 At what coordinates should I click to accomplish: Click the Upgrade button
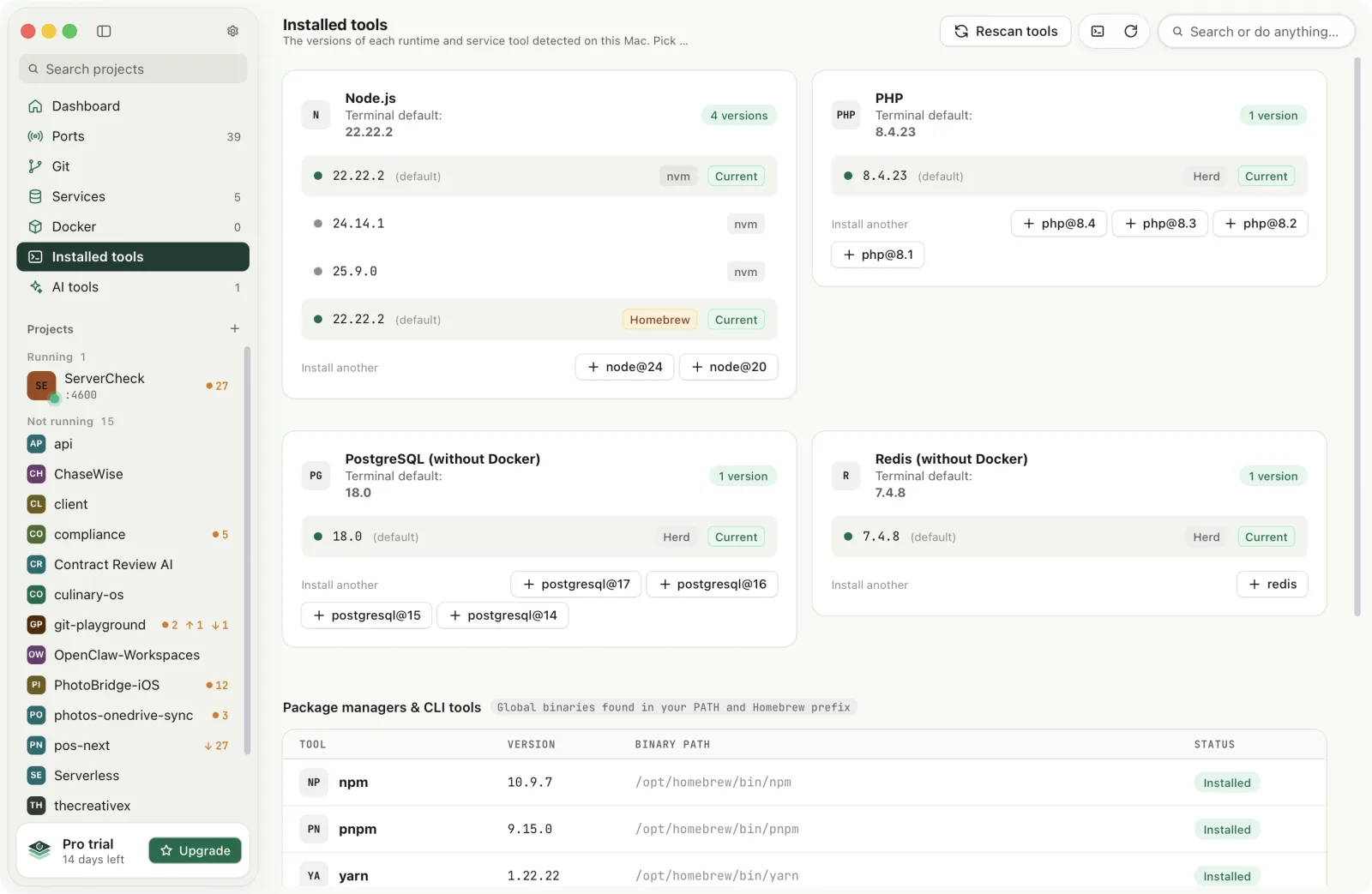[196, 850]
